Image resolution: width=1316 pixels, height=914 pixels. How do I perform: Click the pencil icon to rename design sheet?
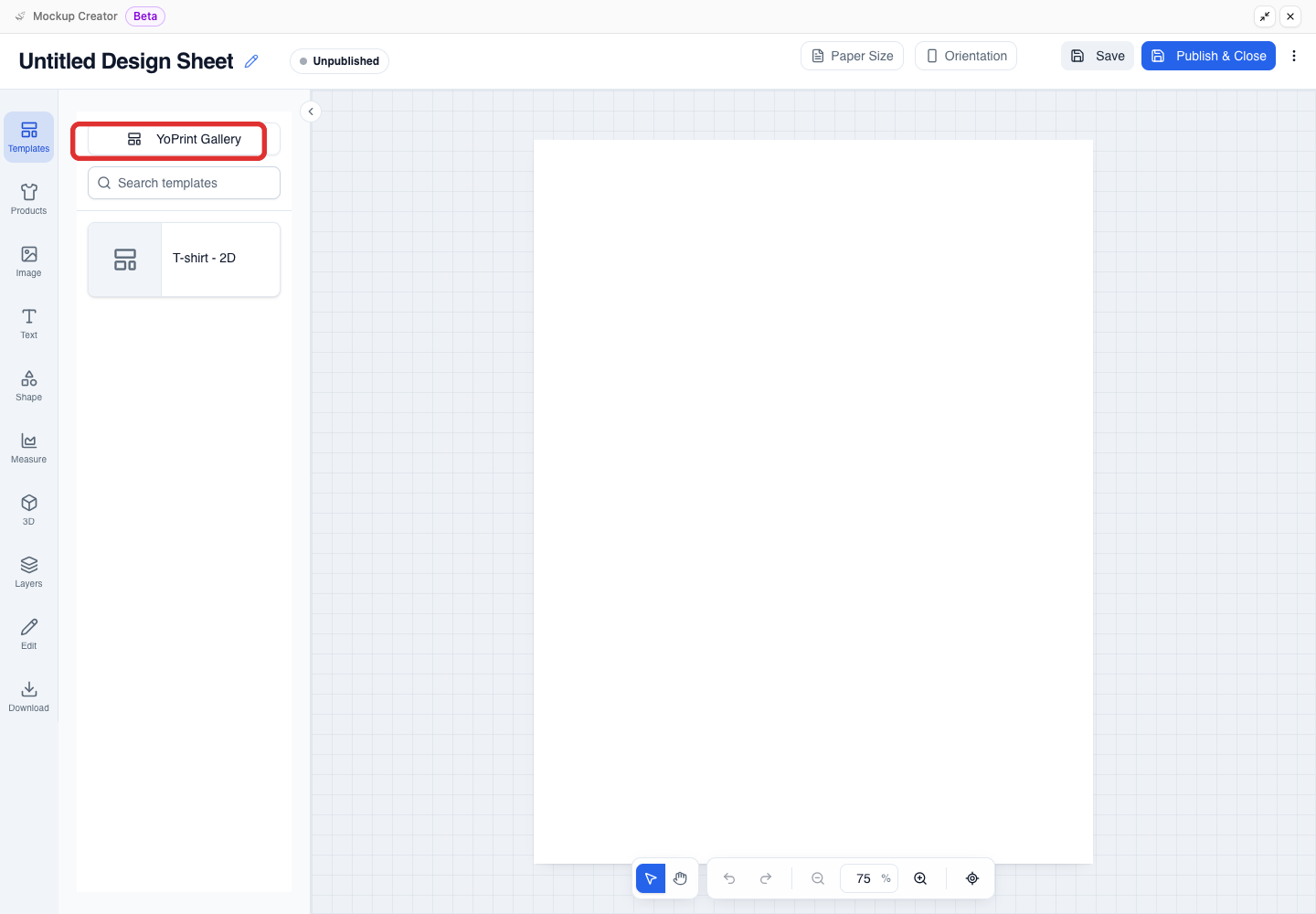251,61
